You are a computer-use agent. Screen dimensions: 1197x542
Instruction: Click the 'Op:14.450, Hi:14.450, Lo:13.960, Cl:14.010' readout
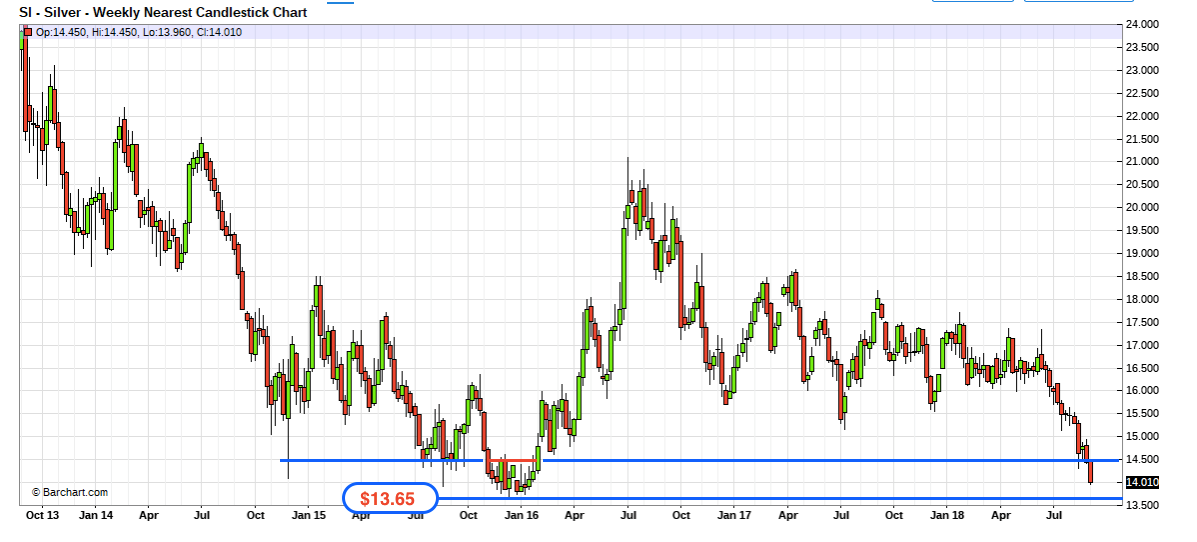point(139,32)
